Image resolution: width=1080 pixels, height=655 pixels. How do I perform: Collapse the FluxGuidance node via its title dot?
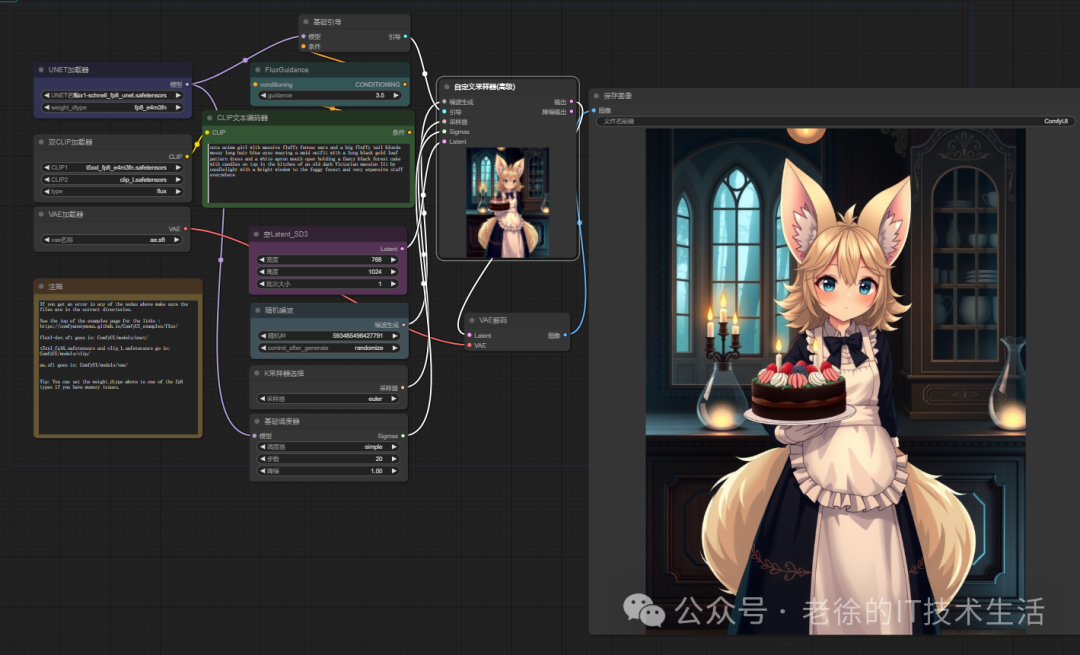258,70
